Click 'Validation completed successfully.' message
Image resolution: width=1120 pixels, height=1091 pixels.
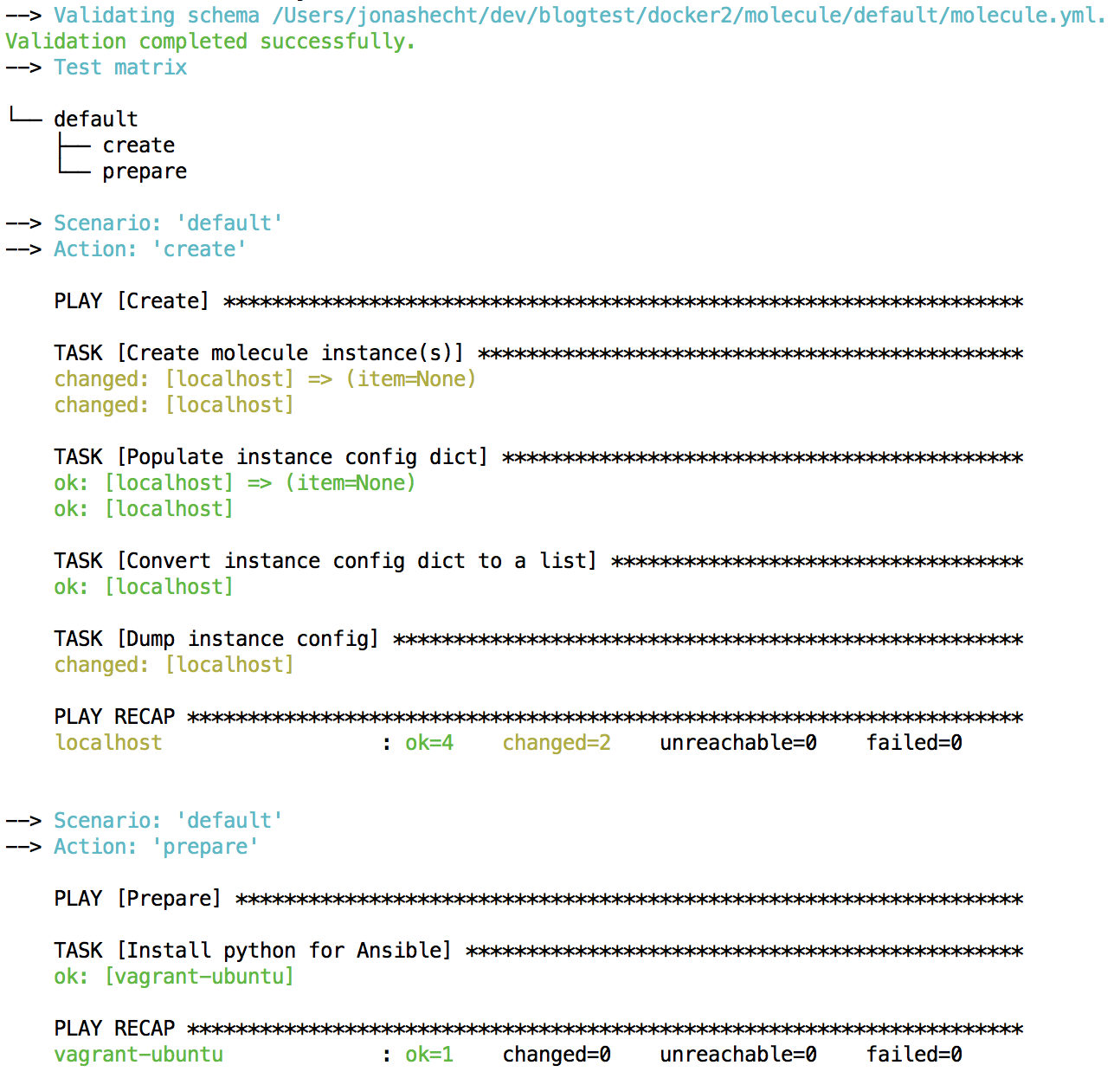(x=210, y=42)
